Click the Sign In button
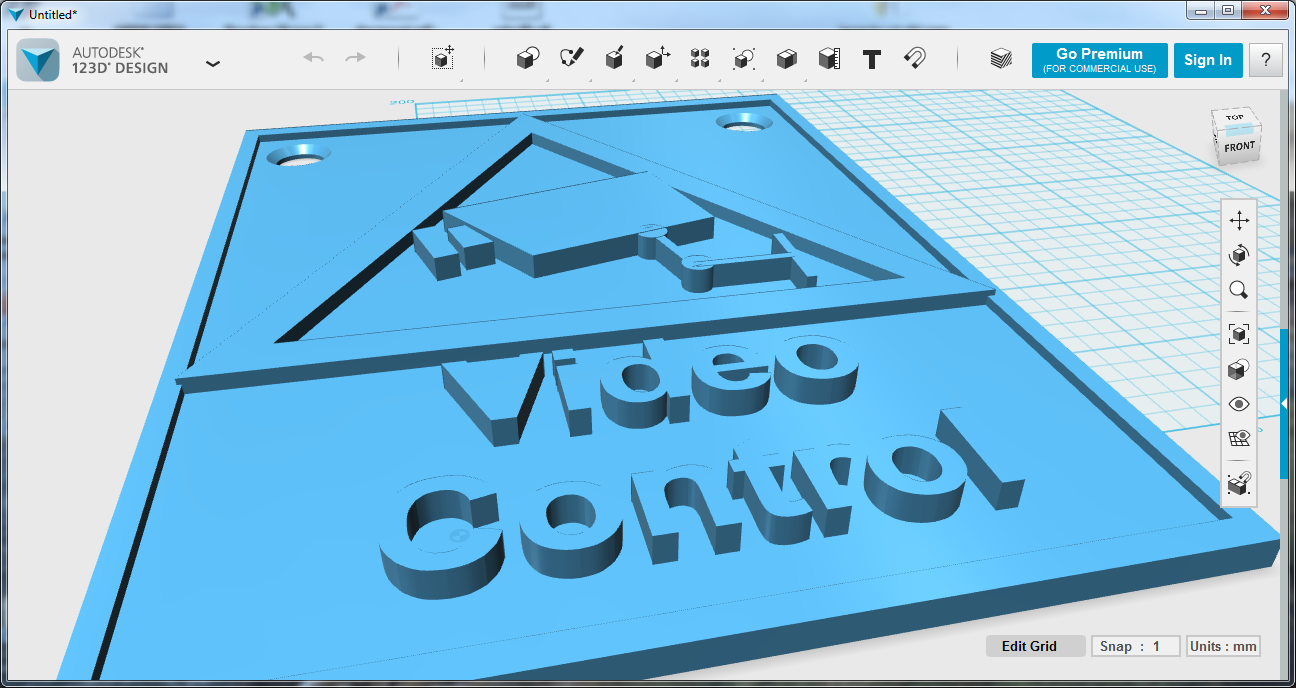The width and height of the screenshot is (1296, 688). [x=1208, y=60]
